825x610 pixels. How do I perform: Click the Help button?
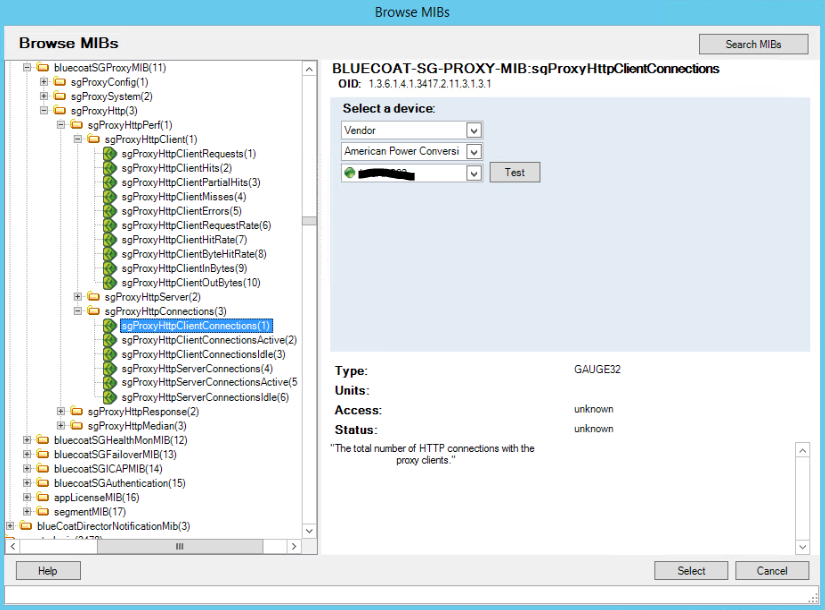click(x=48, y=571)
